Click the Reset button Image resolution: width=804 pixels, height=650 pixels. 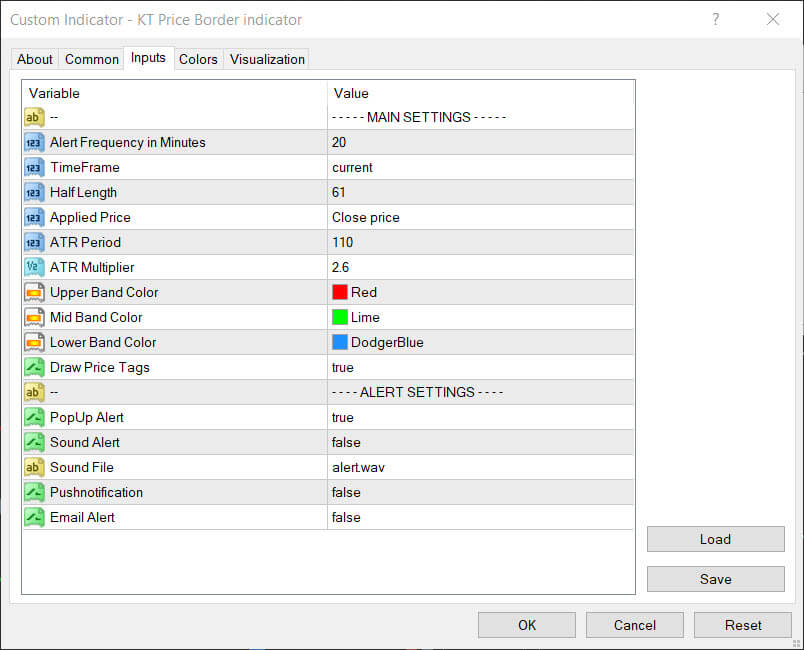(x=743, y=625)
